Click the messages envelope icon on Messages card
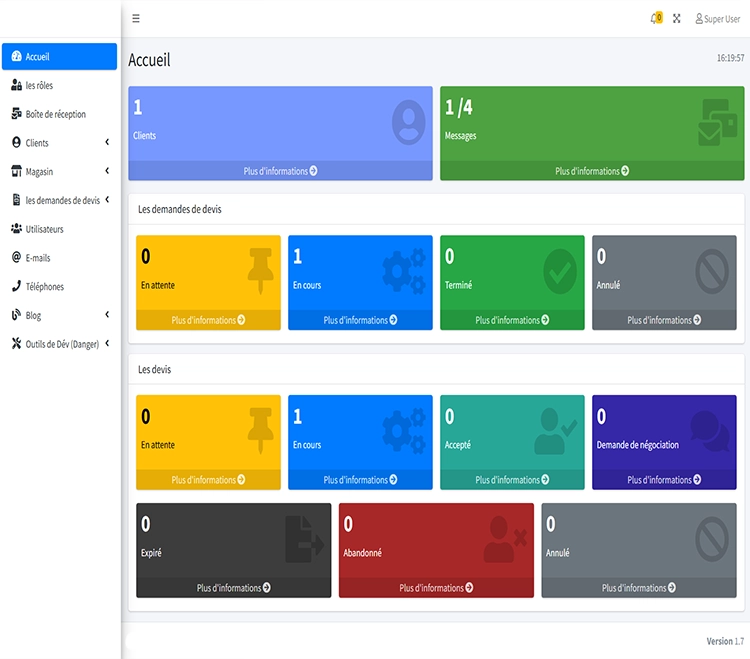The width and height of the screenshot is (750, 659). click(717, 122)
